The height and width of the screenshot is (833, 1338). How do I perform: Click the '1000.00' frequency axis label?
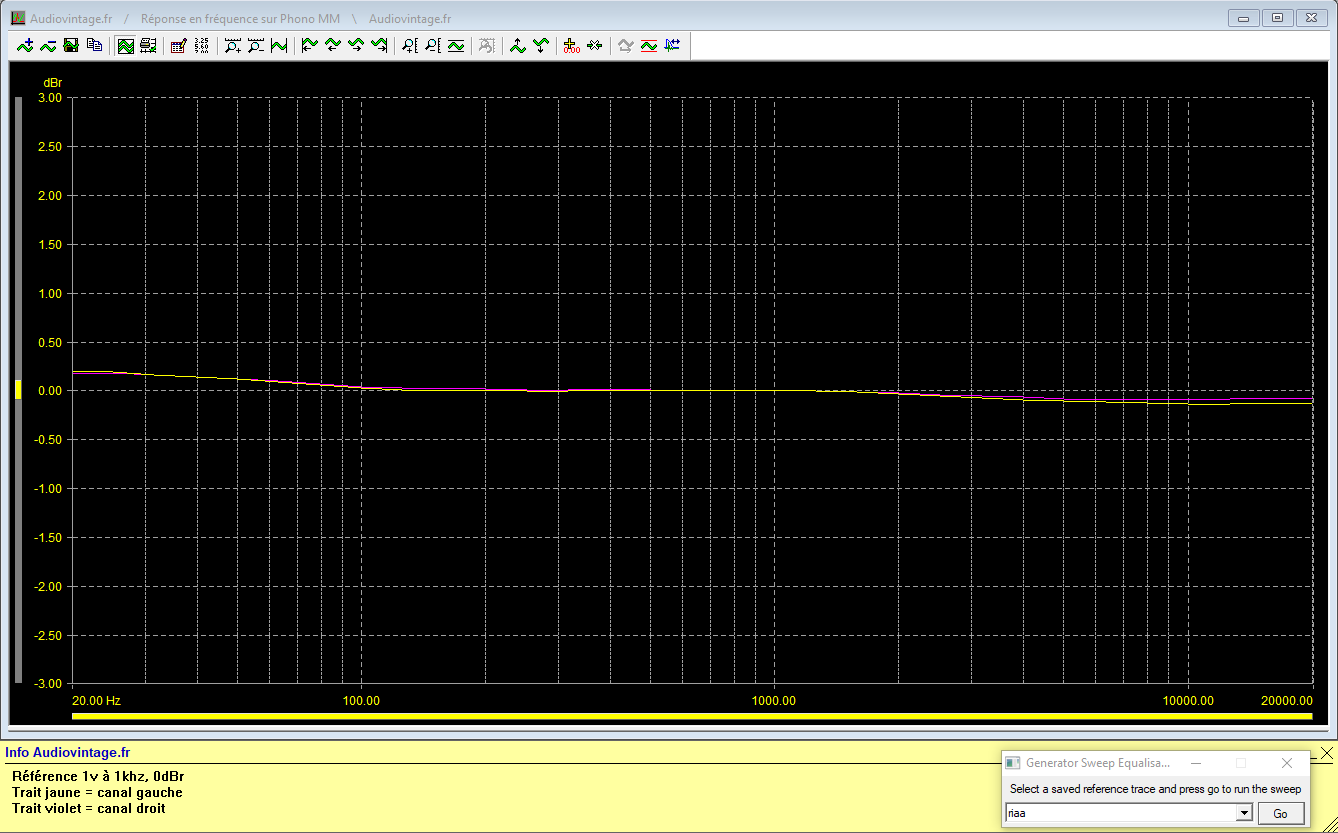coord(774,700)
